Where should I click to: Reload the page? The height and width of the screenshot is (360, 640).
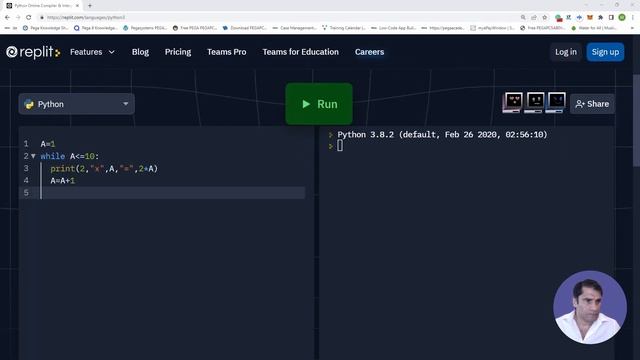(x=29, y=18)
